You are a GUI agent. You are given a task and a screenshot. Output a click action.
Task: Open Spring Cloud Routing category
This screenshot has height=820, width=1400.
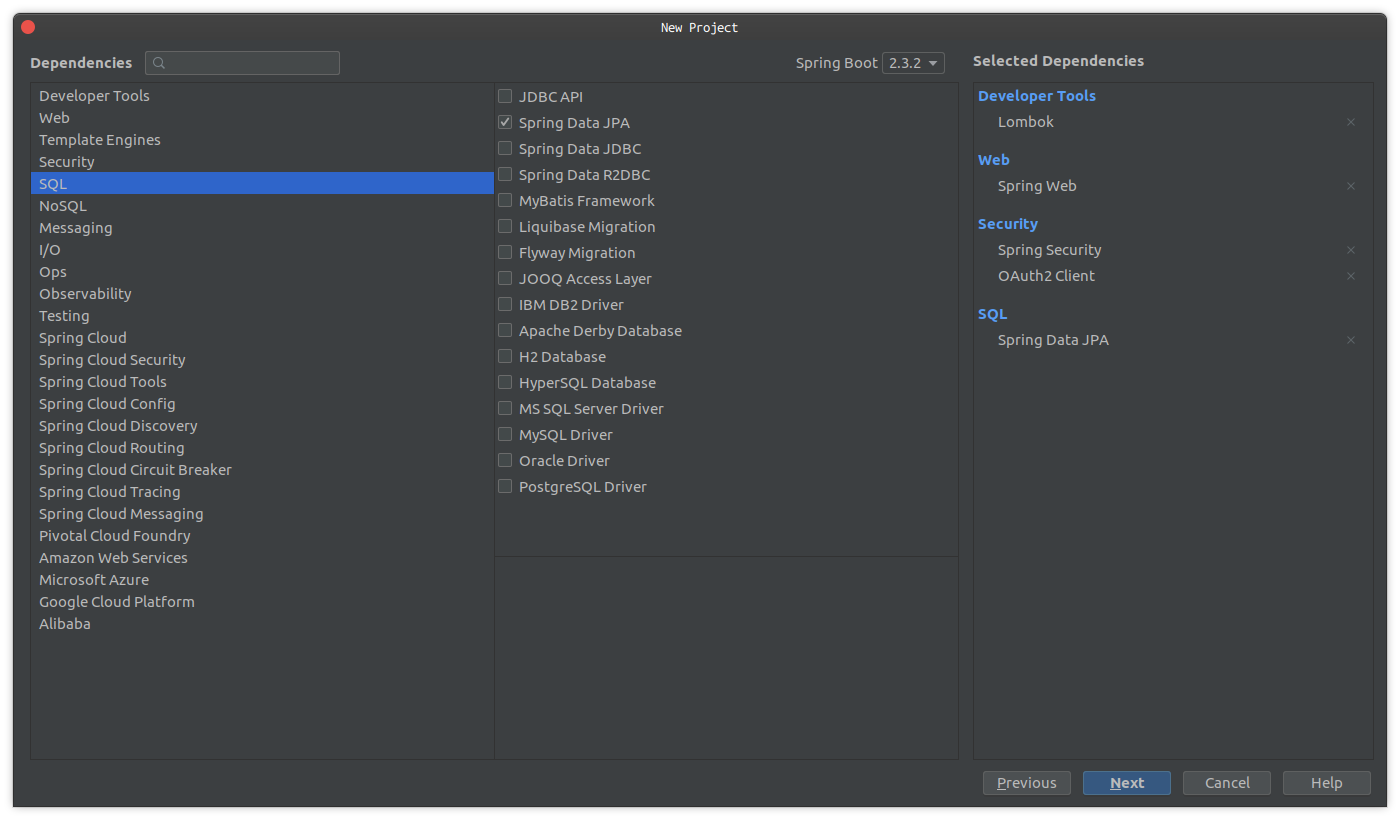pos(262,448)
